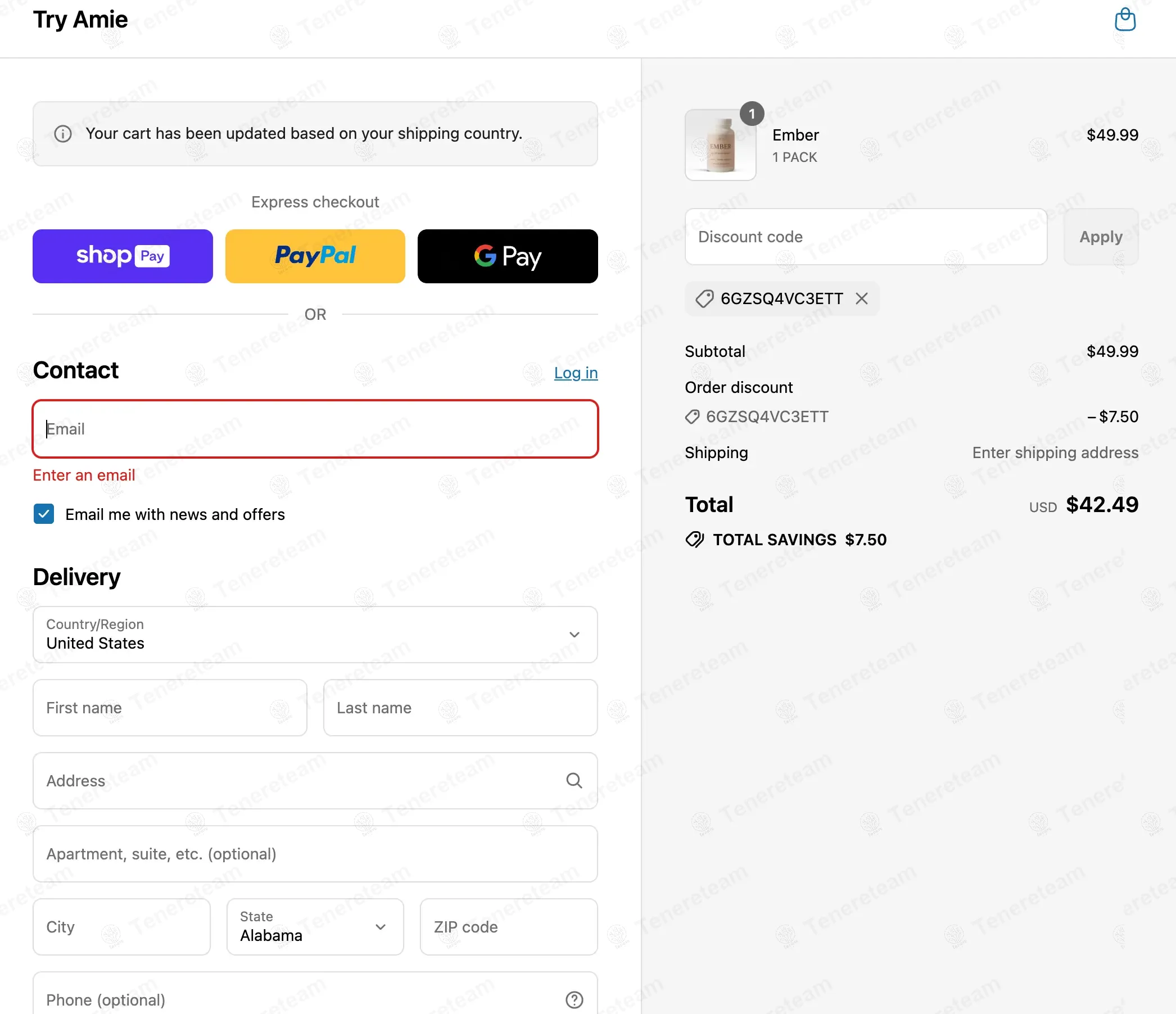
Task: Click the 'Express checkout' heading text
Action: [315, 202]
